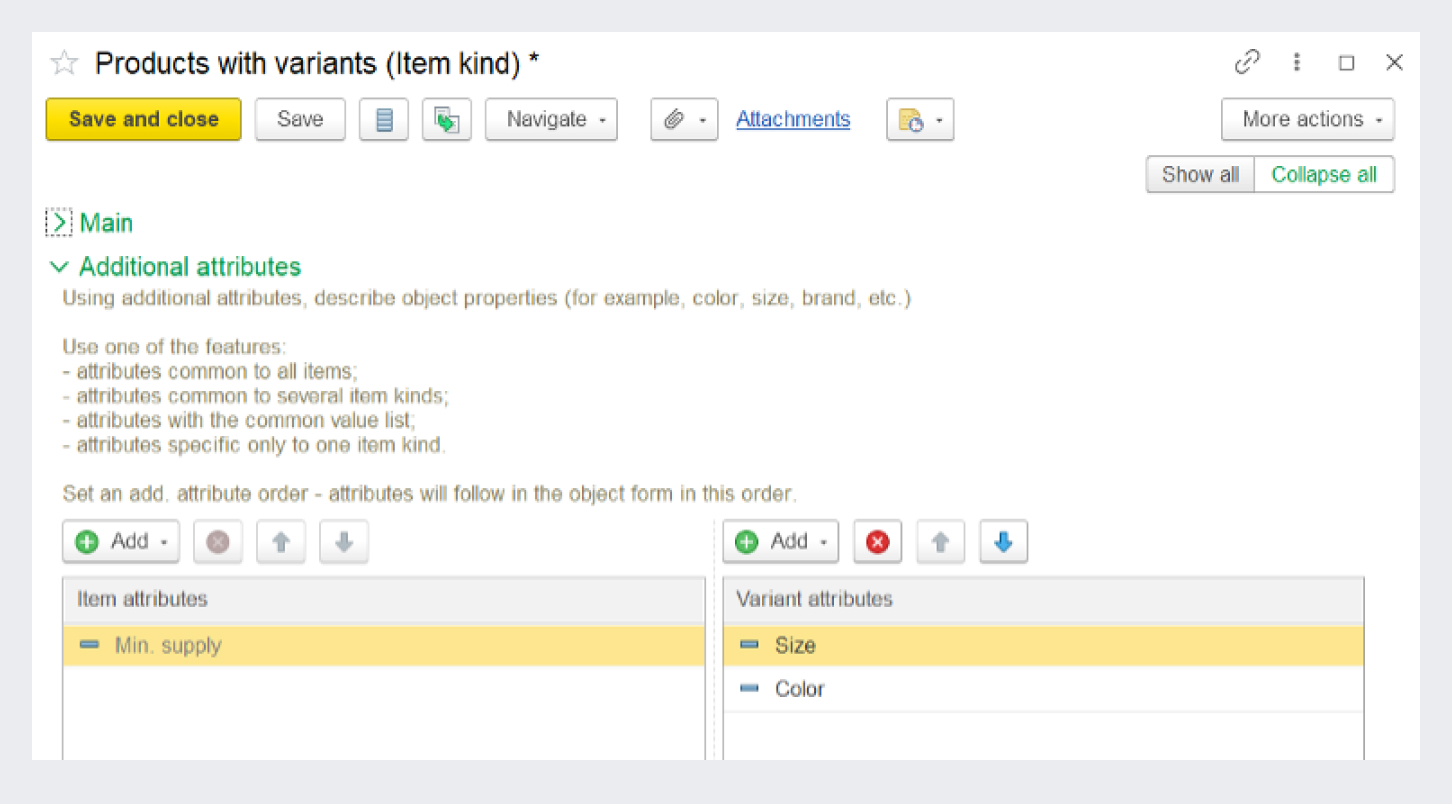This screenshot has height=804, width=1452.
Task: Open the Attachments link
Action: (x=793, y=120)
